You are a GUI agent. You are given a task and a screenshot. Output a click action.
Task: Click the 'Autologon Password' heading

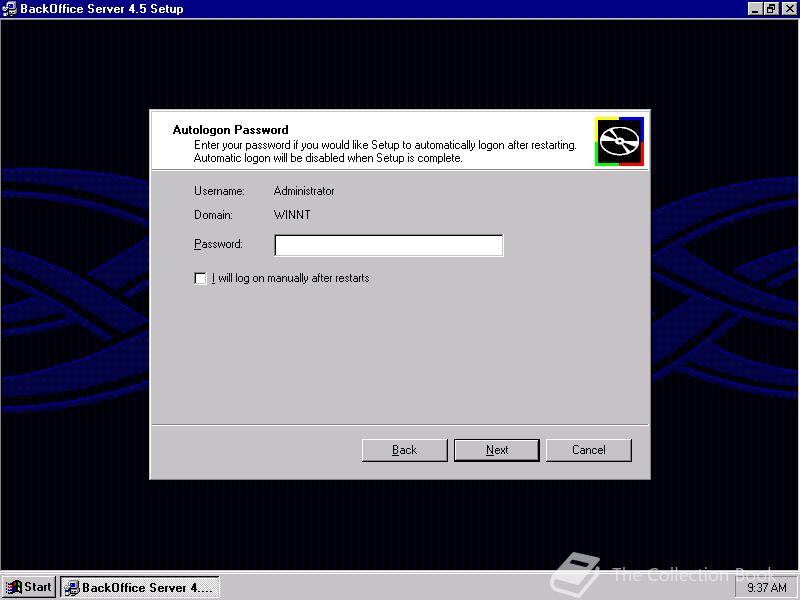[231, 130]
